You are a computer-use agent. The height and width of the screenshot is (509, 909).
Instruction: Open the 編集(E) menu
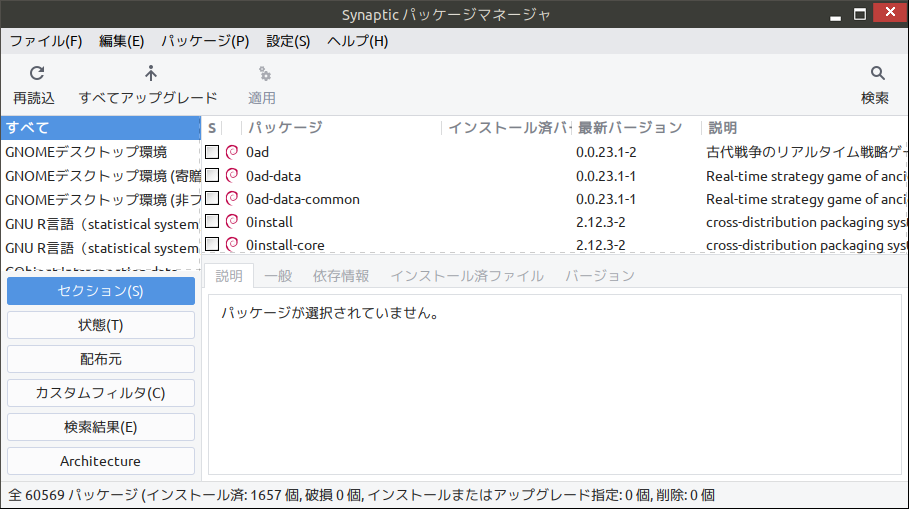click(x=121, y=41)
